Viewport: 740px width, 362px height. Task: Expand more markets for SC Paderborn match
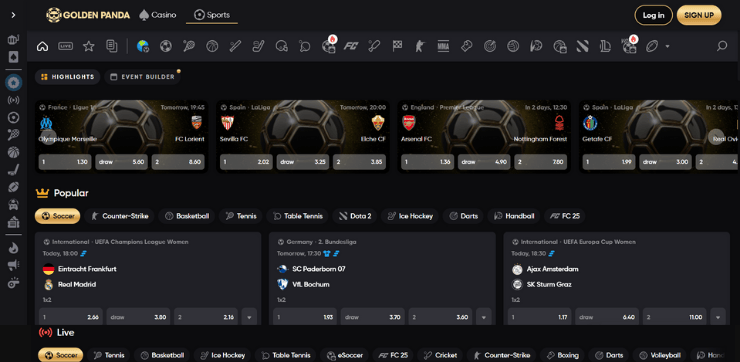[x=483, y=317]
